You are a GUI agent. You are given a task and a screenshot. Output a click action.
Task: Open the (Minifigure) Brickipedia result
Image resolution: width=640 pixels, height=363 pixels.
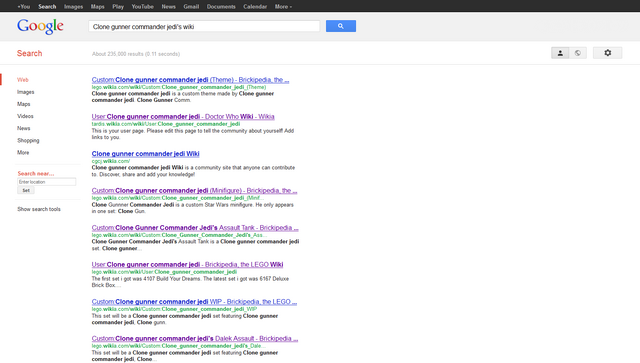pyautogui.click(x=194, y=191)
